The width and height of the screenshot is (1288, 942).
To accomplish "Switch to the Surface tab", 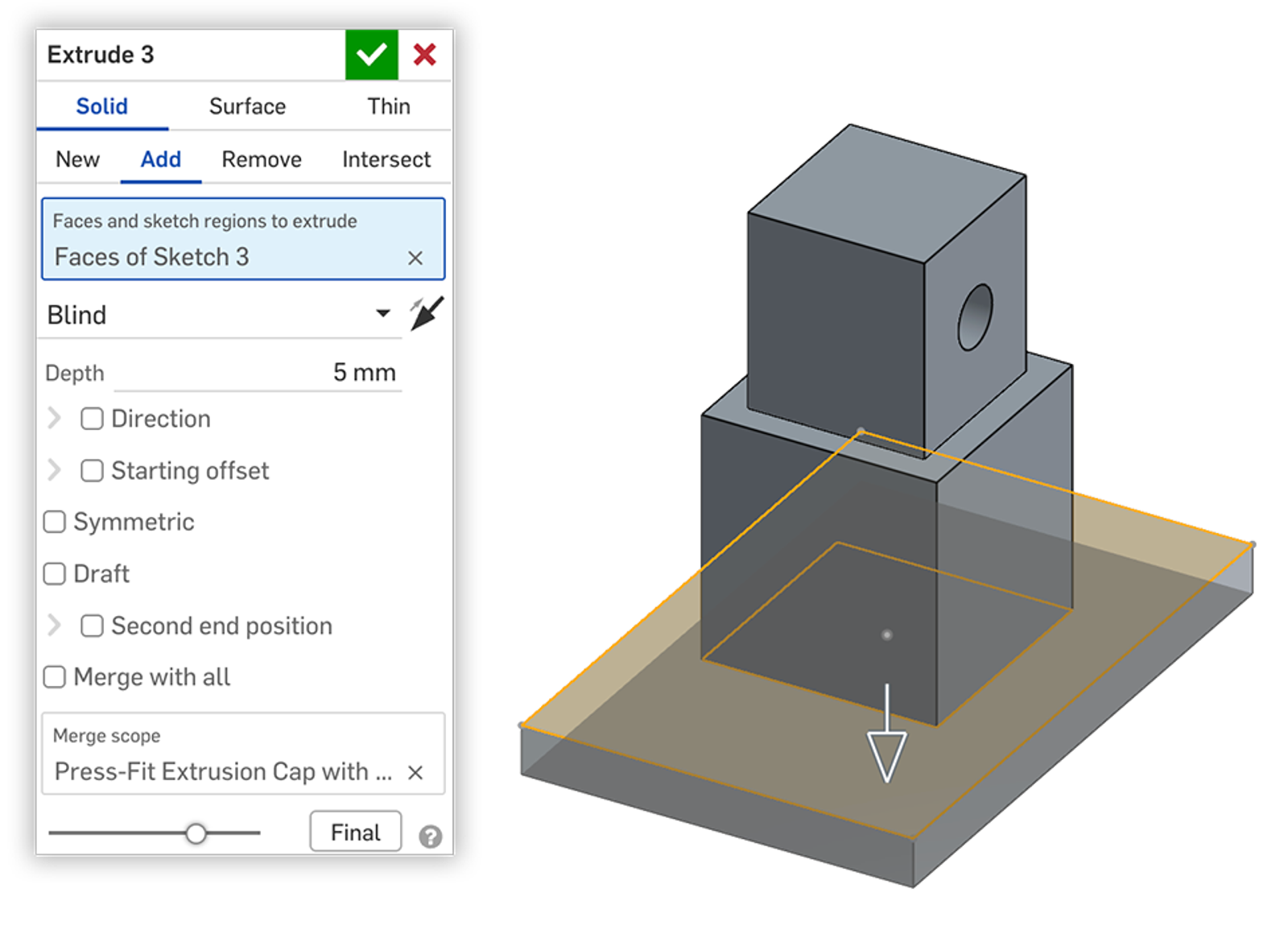I will [x=247, y=106].
